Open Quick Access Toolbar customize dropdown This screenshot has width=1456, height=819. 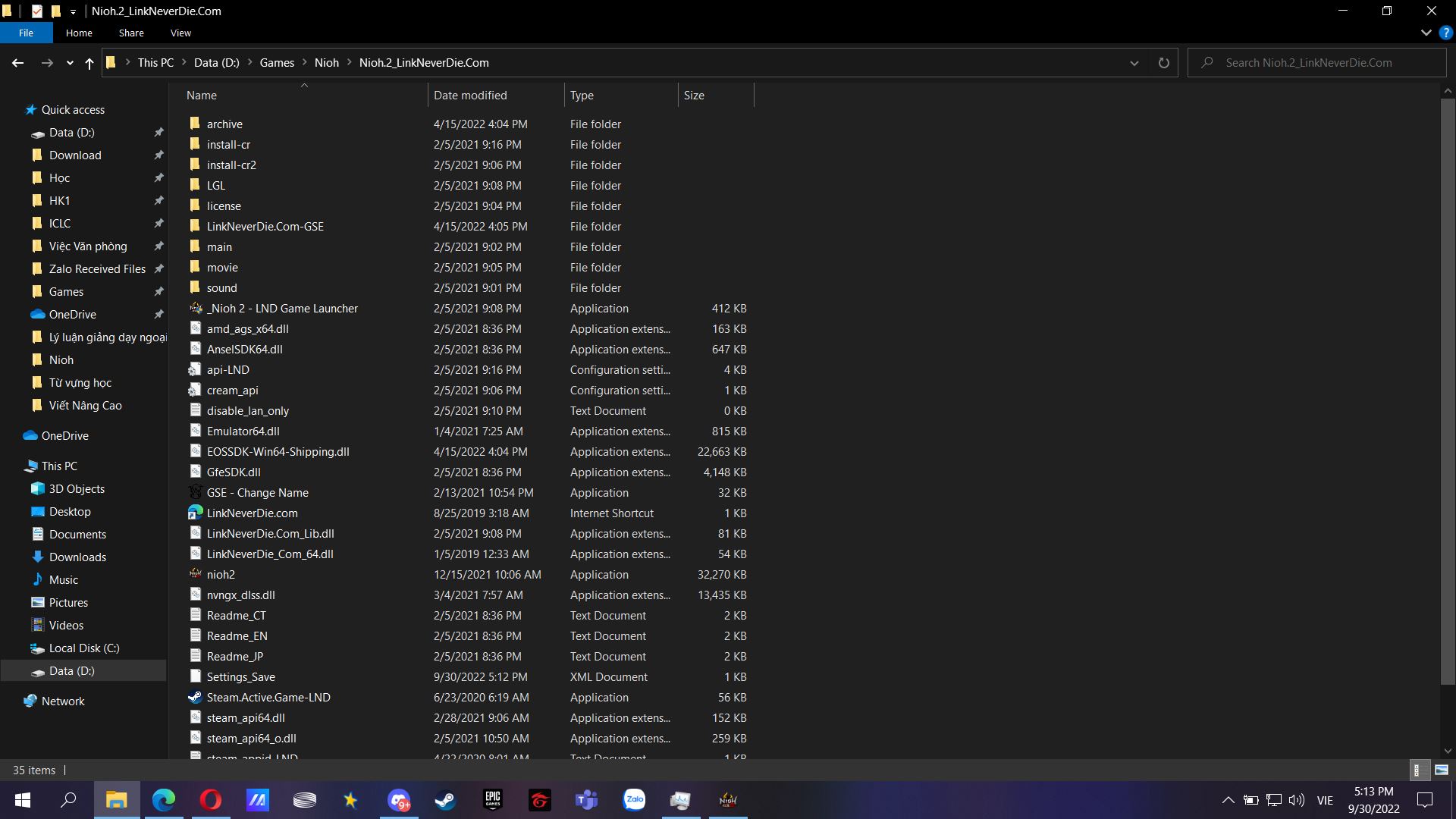73,11
